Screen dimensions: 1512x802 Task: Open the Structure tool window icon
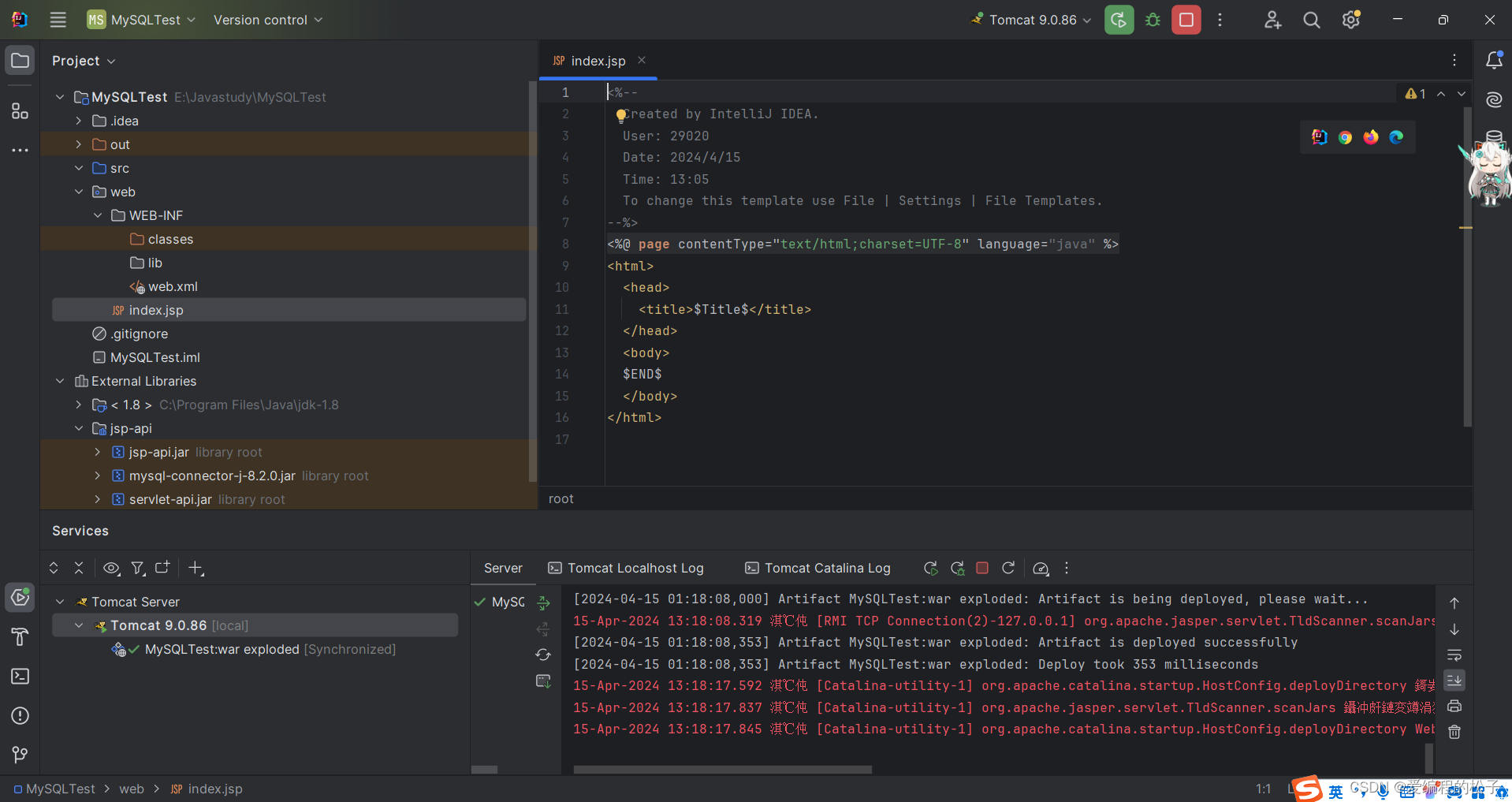point(20,111)
